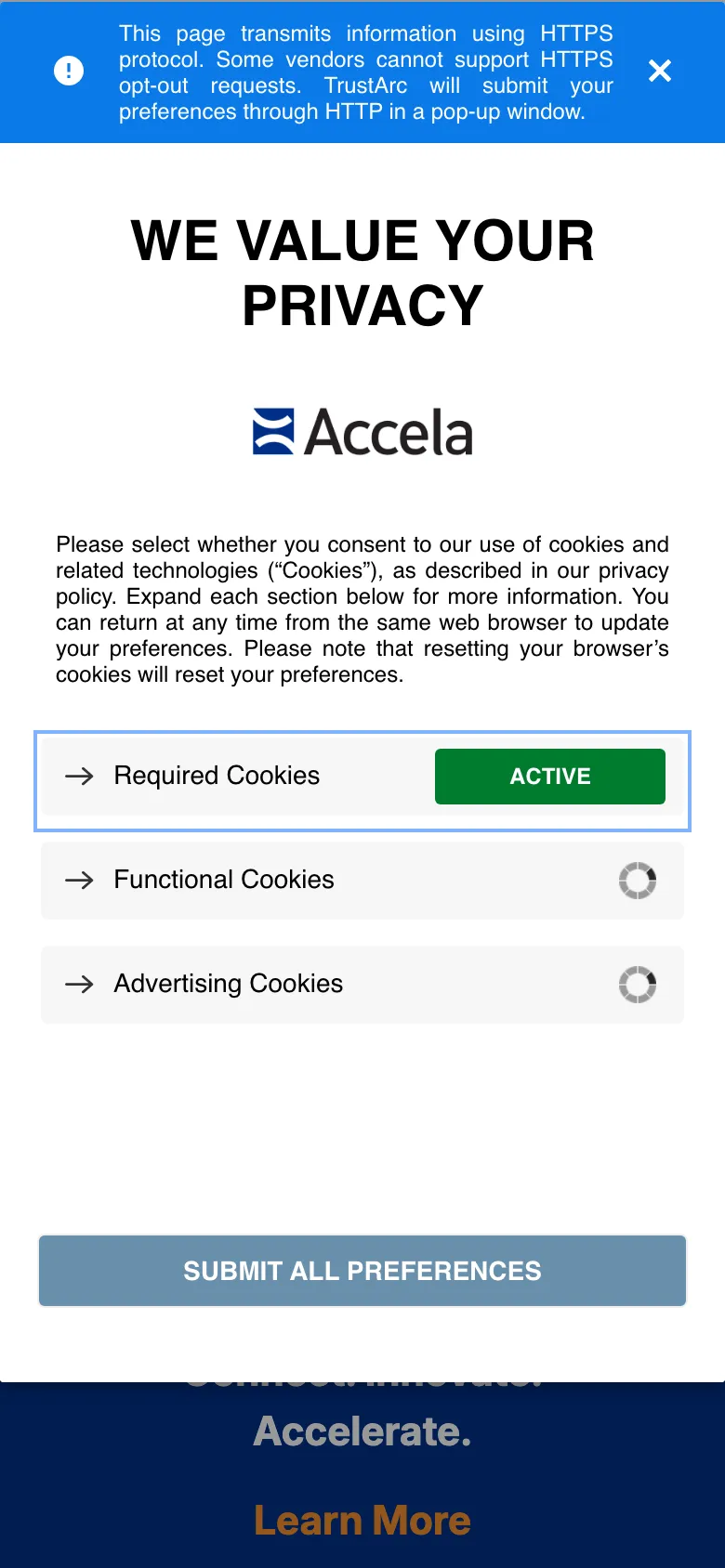725x1568 pixels.
Task: Expand the Advertising Cookies section
Action: pyautogui.click(x=227, y=985)
